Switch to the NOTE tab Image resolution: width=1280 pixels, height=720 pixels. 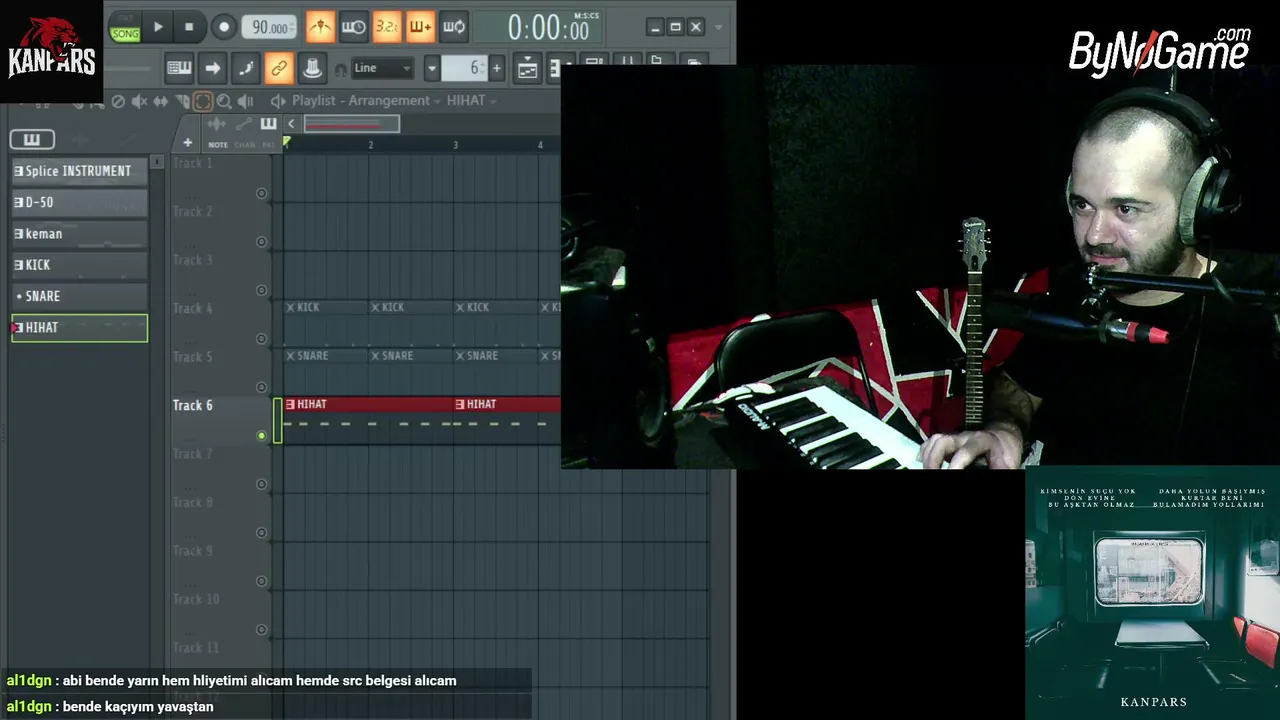click(218, 145)
